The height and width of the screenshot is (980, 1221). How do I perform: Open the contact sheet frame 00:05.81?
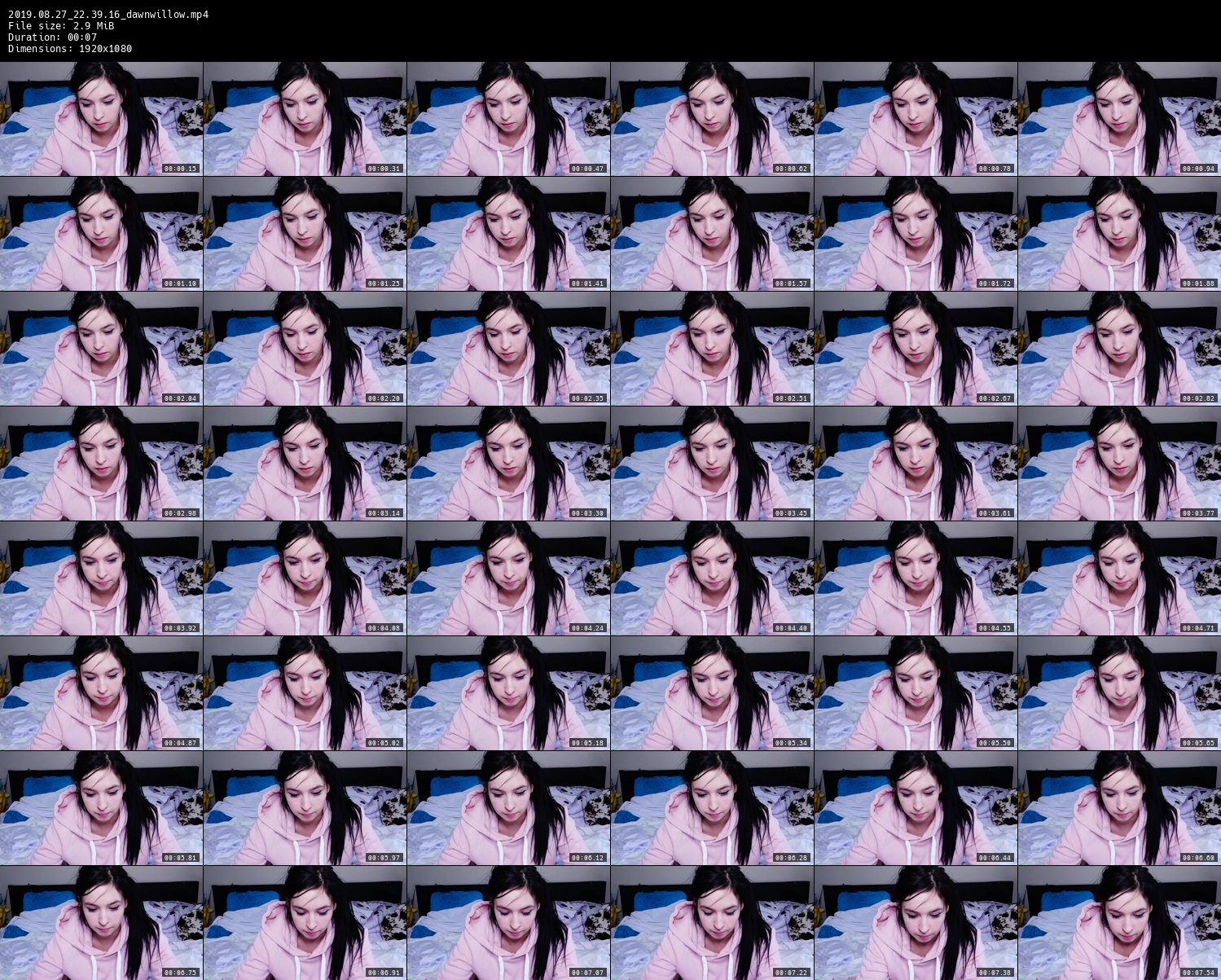[101, 808]
